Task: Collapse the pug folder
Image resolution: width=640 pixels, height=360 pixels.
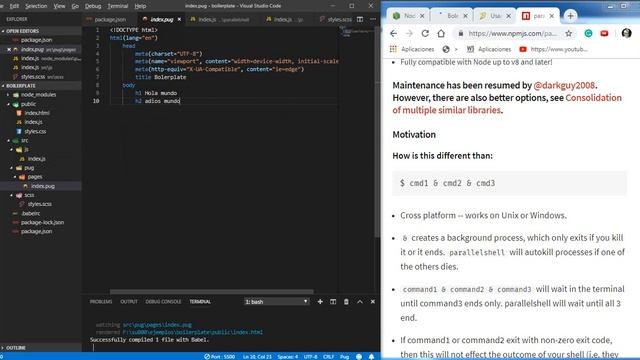Action: click(x=29, y=168)
